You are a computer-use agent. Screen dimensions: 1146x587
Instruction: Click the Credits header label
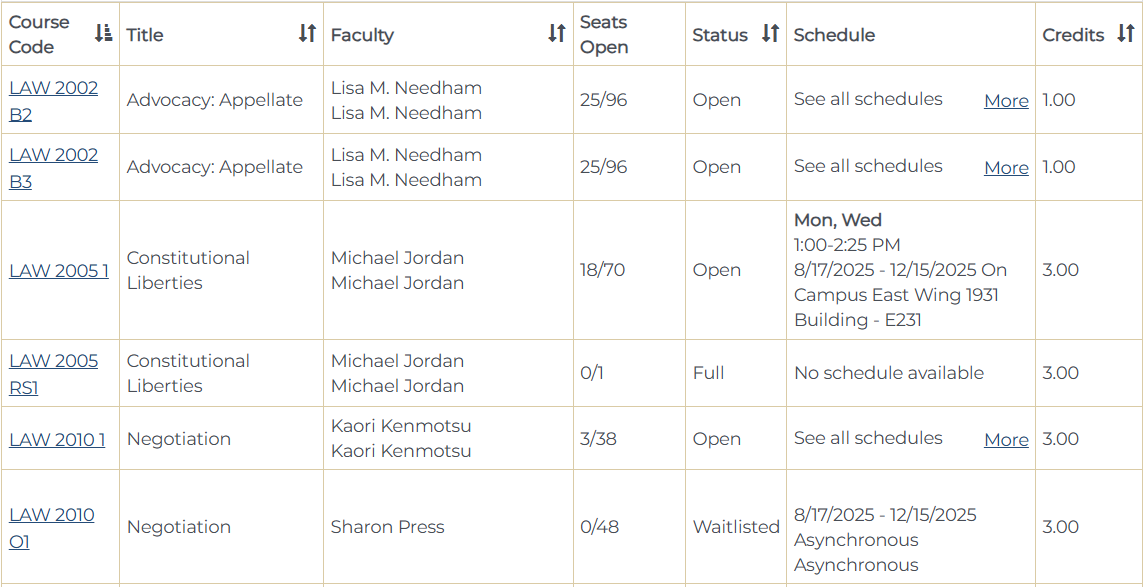pos(1073,35)
